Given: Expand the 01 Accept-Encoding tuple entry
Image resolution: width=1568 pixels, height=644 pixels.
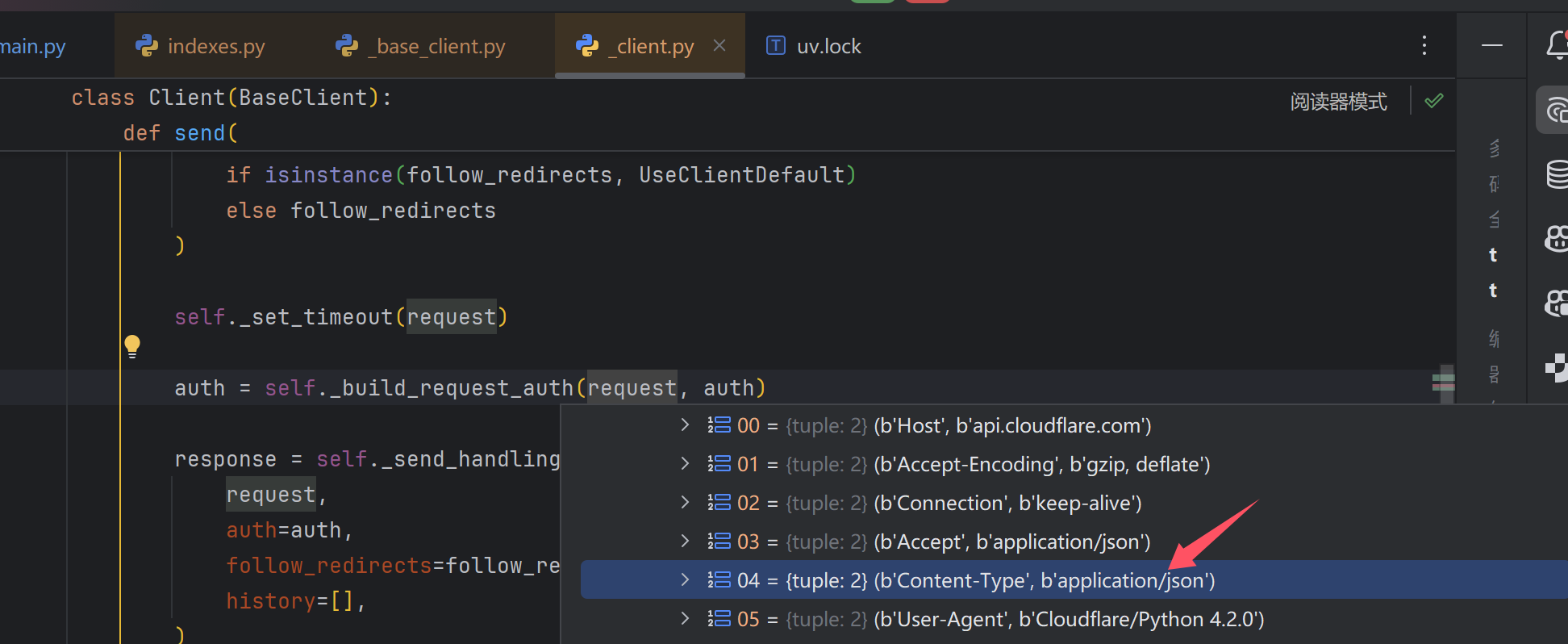Looking at the screenshot, I should (x=685, y=464).
